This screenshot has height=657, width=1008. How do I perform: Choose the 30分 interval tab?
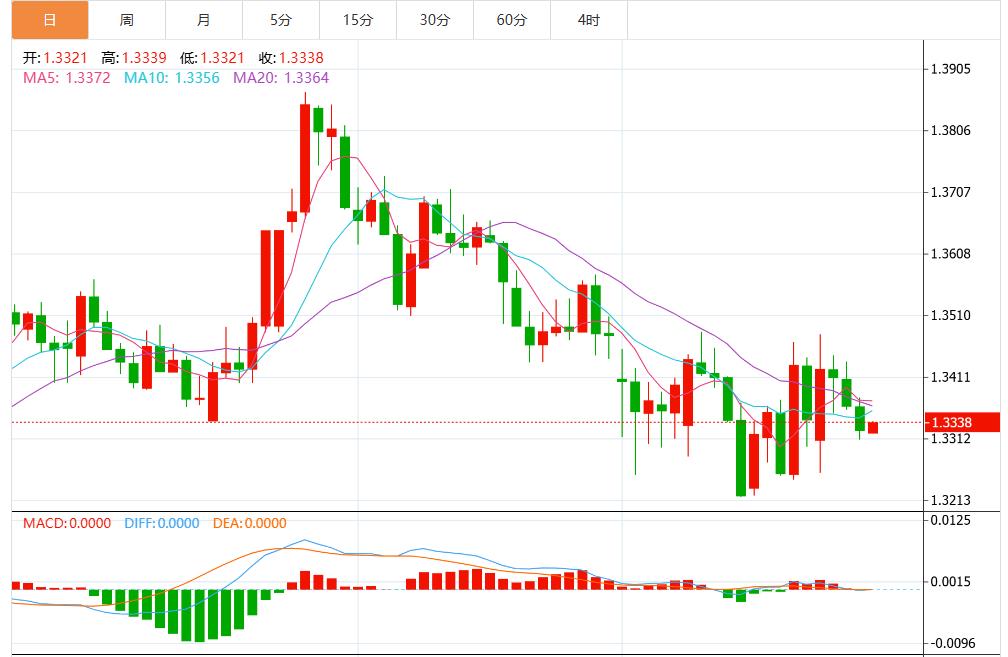(x=435, y=20)
